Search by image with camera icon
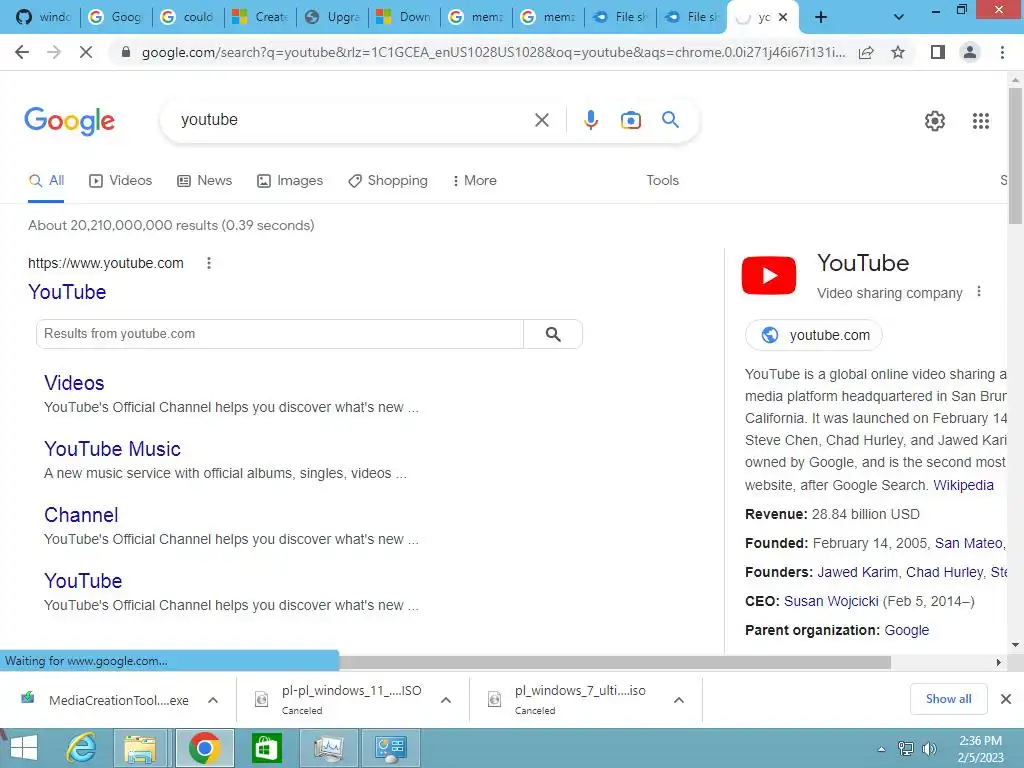The image size is (1024, 768). click(x=630, y=120)
